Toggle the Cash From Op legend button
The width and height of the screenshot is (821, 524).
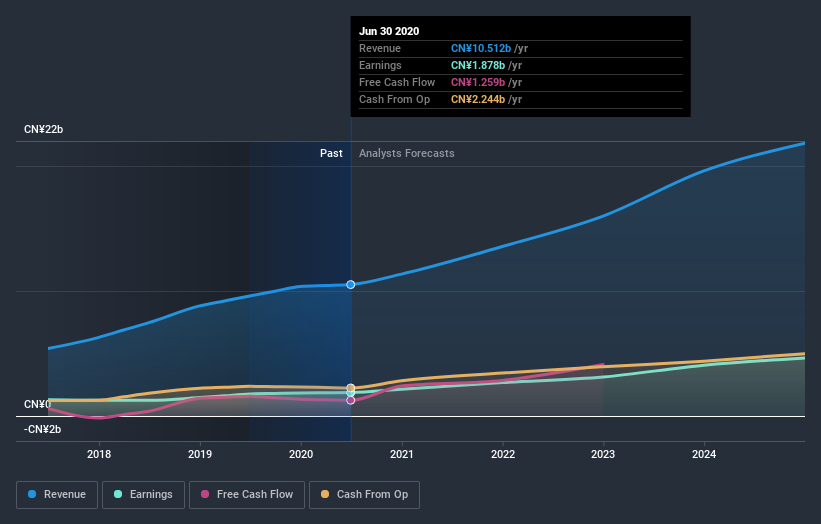[x=364, y=495]
